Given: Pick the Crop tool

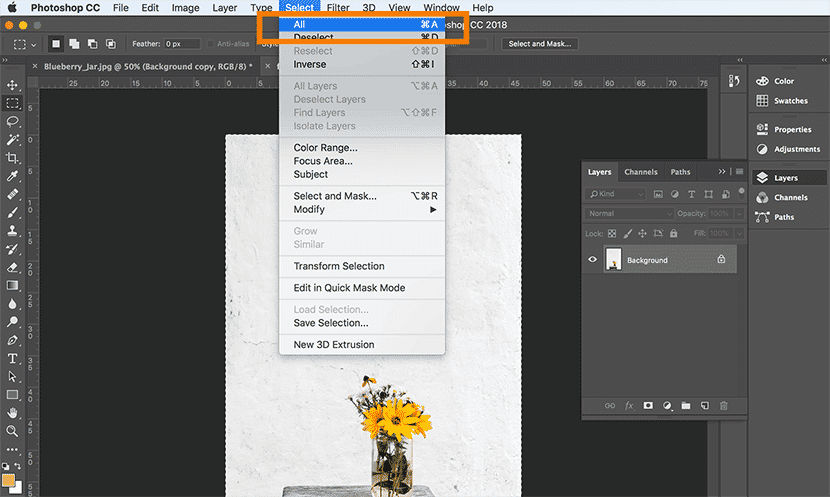Looking at the screenshot, I should [13, 158].
